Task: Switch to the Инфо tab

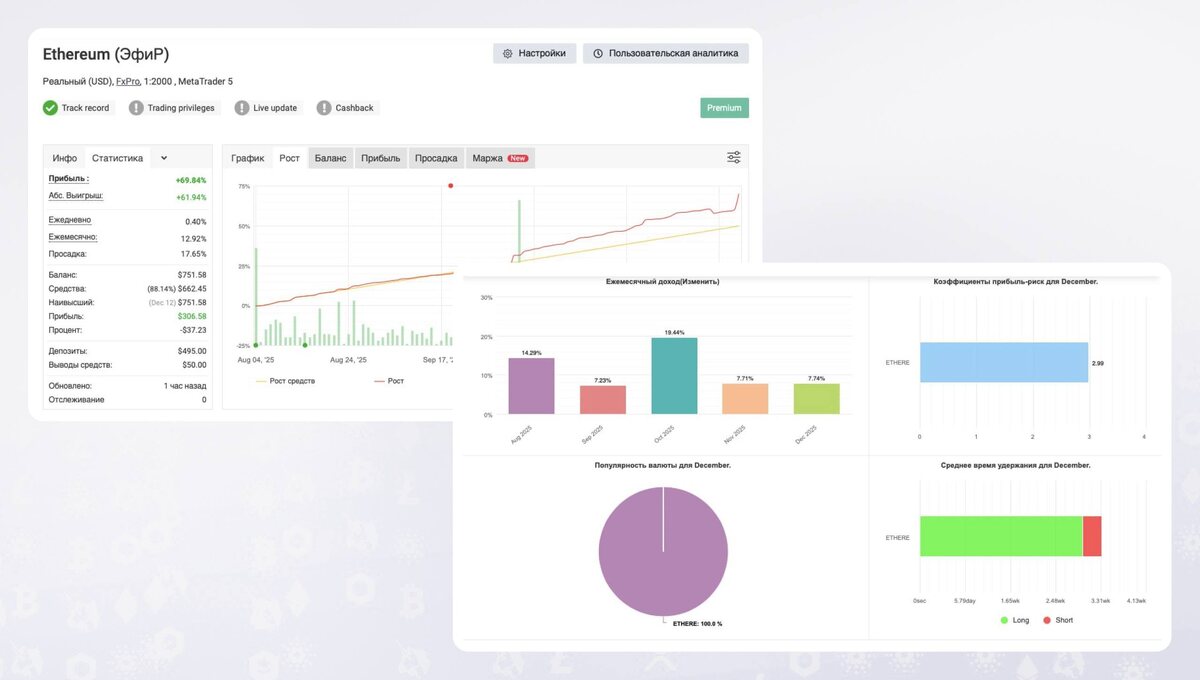Action: (65, 158)
